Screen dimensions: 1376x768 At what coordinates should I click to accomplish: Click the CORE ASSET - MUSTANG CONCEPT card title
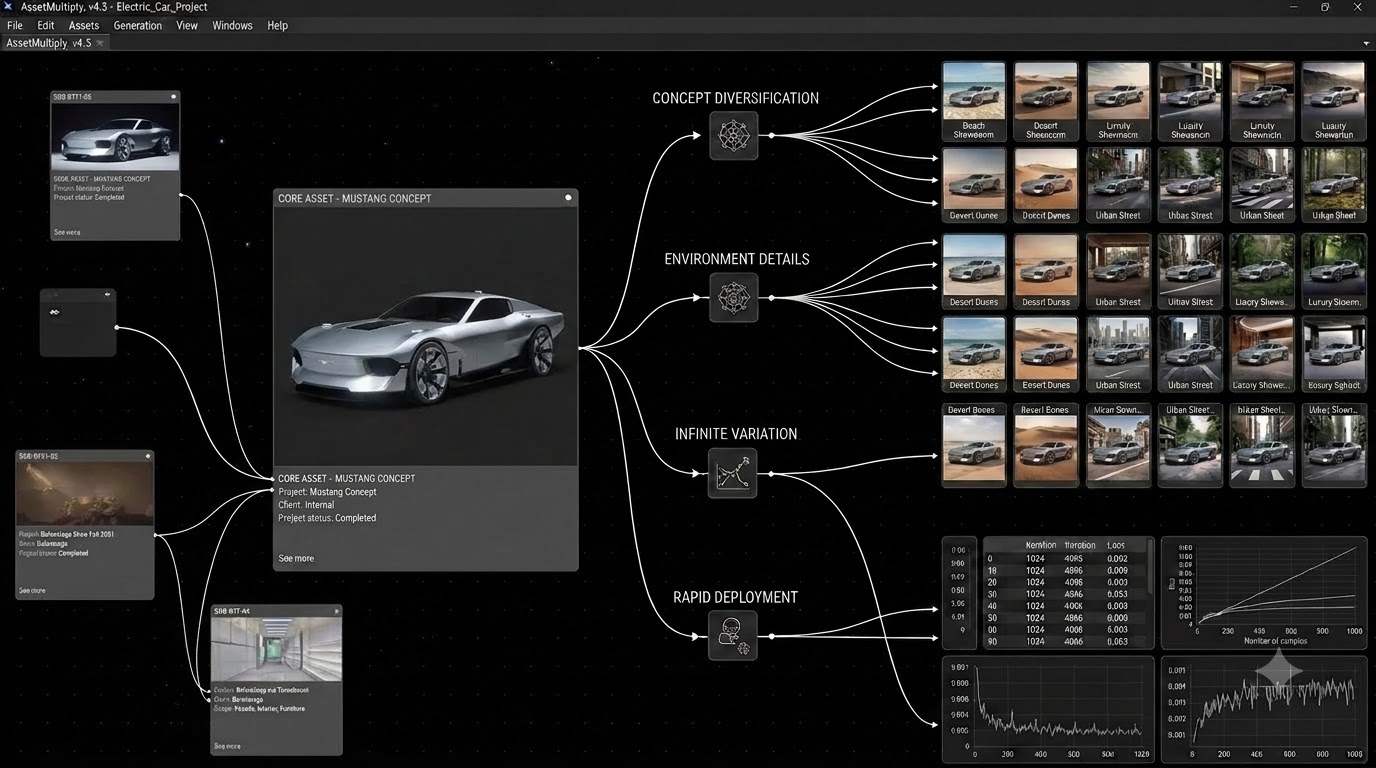(x=355, y=198)
